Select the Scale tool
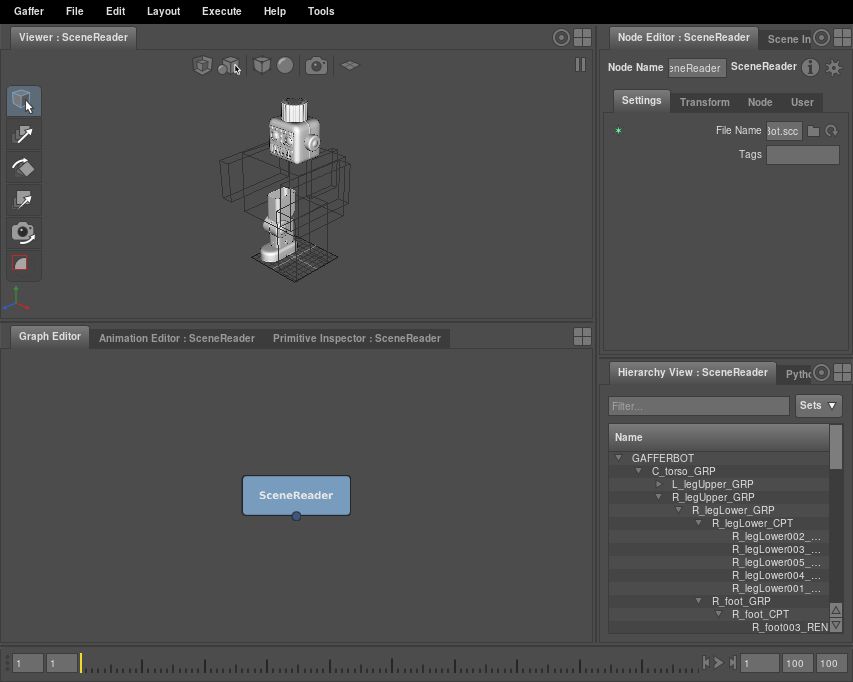Screen dimensions: 853x682 (x=23, y=200)
